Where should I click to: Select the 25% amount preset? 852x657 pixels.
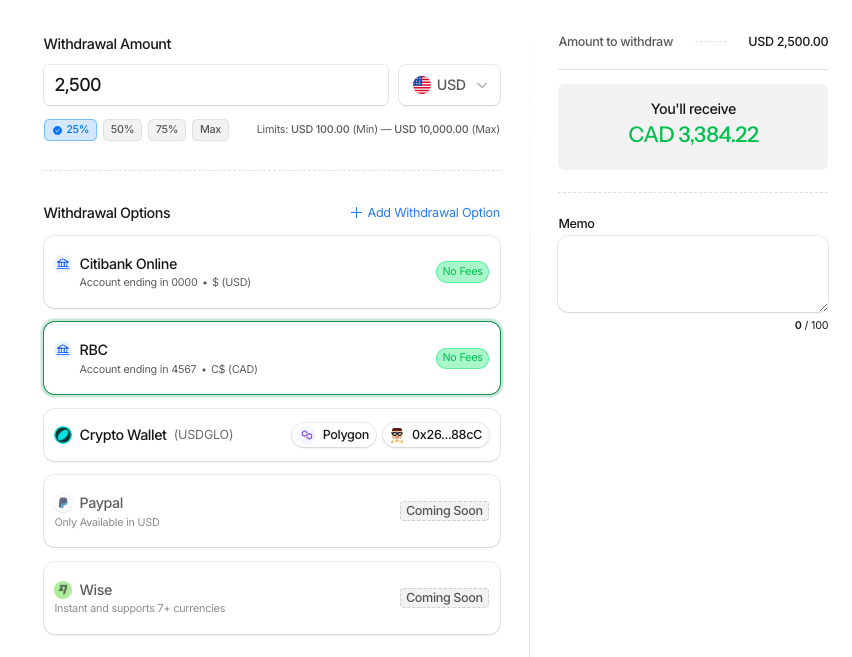pos(70,130)
